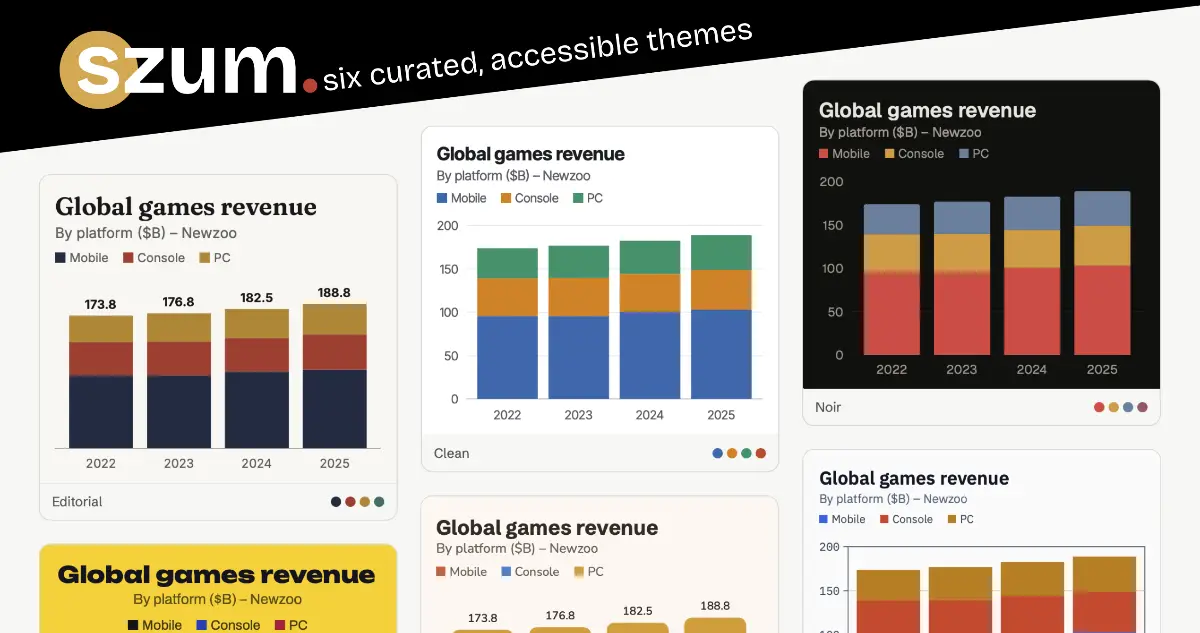
Task: Toggle PC legend in bottom-right chart
Action: point(960,519)
